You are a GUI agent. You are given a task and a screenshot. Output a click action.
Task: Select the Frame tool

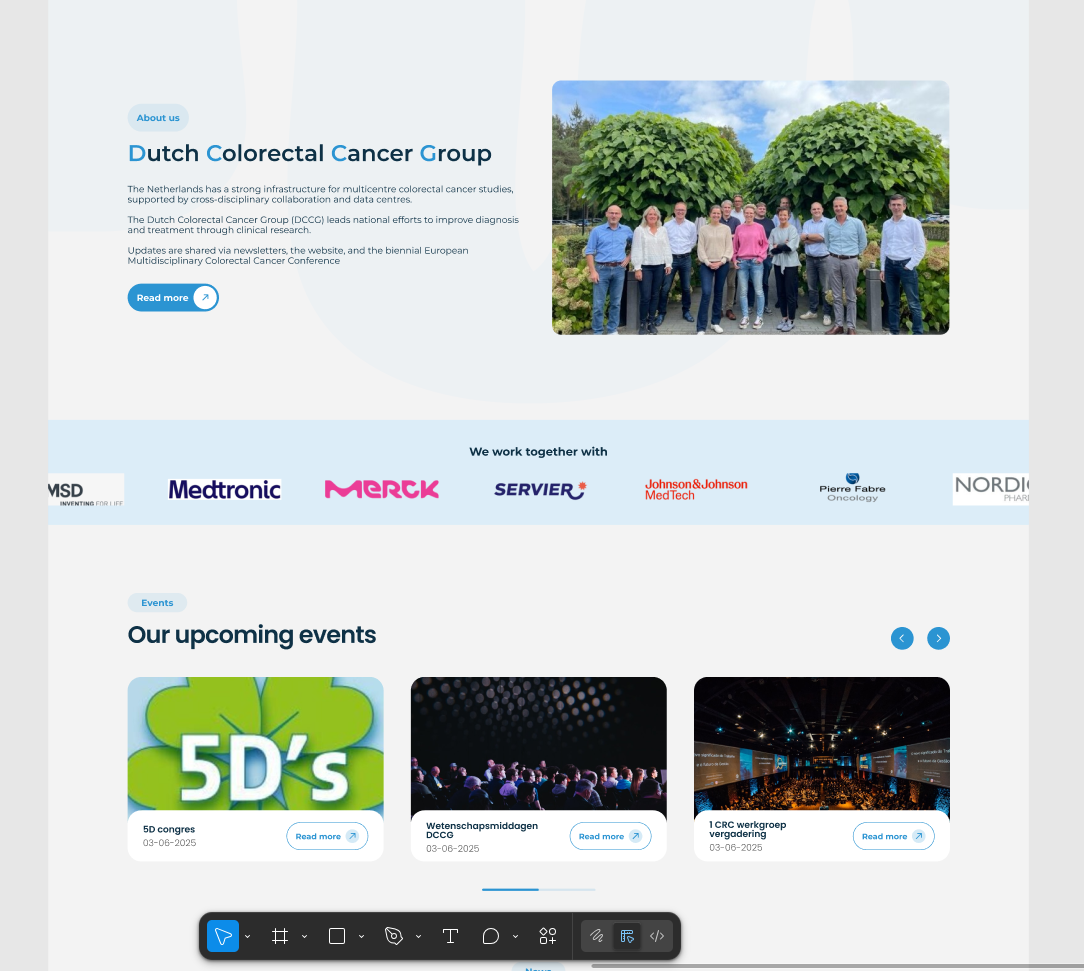tap(280, 936)
